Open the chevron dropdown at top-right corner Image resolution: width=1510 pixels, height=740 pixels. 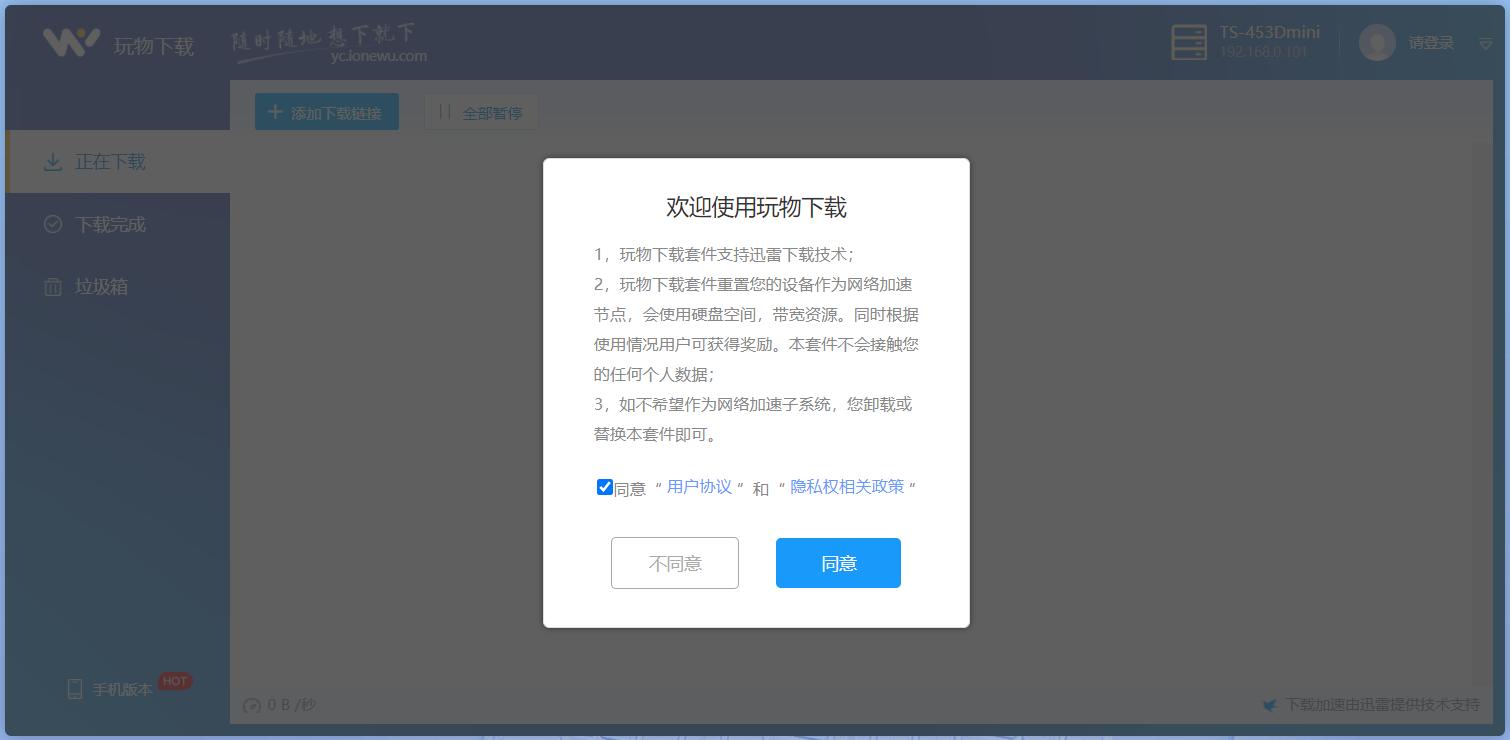(1487, 45)
